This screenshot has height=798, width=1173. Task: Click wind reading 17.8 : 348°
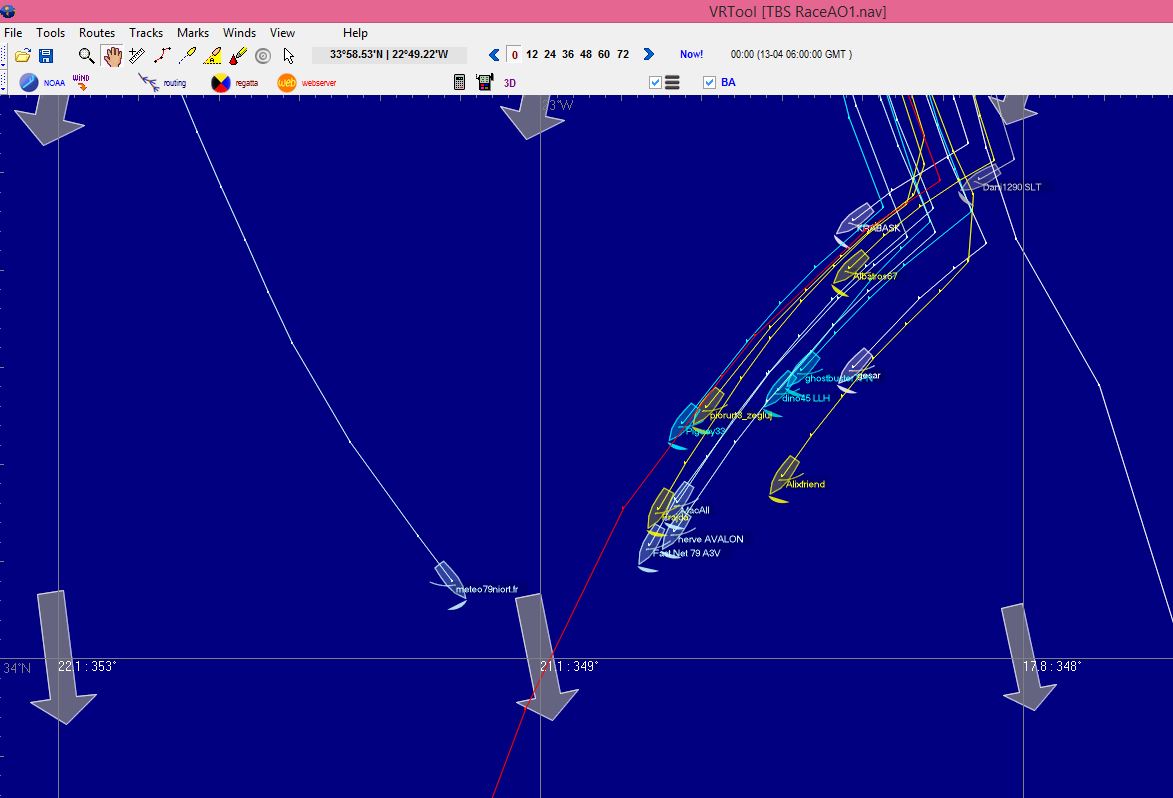tap(1052, 666)
